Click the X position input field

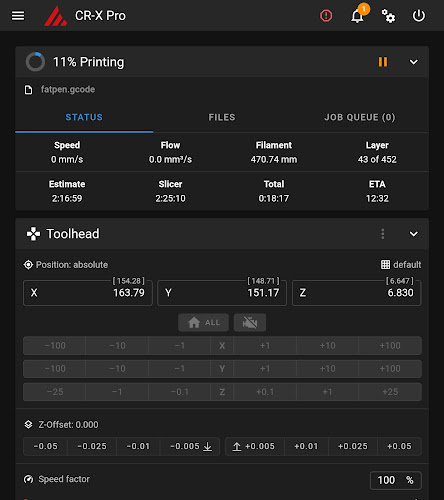88,293
